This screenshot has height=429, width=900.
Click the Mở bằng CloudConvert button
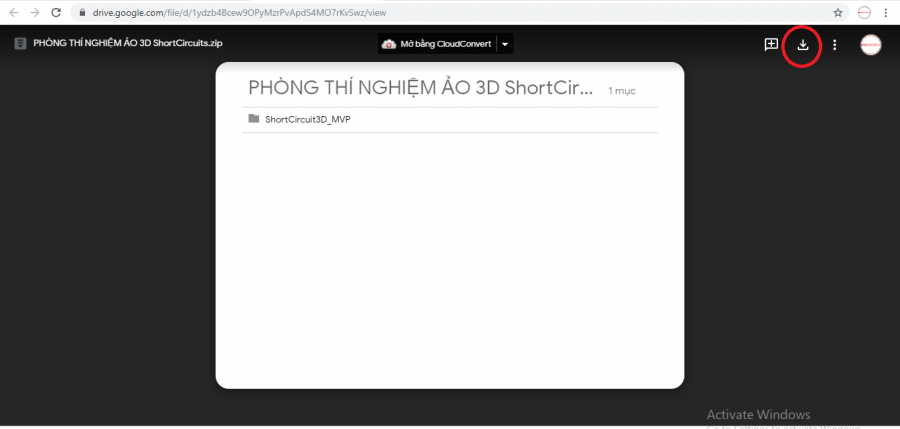pos(437,44)
